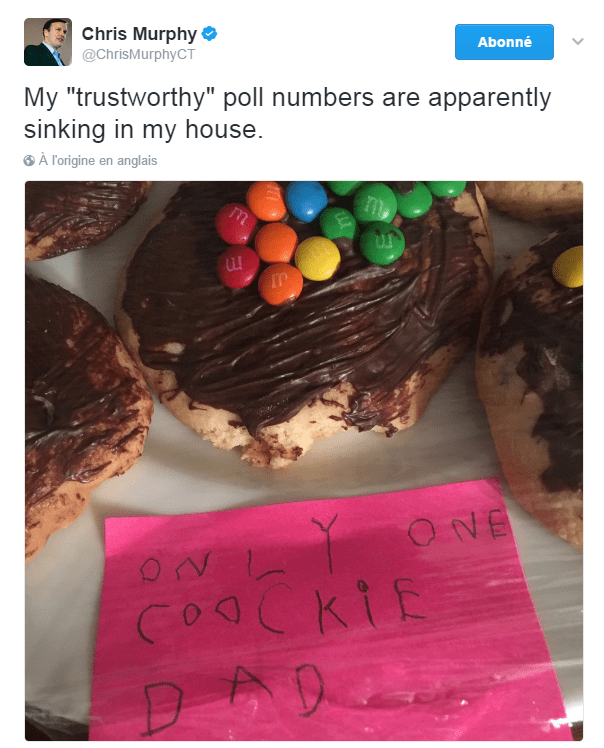Viewport: 604px width, 748px height.
Task: Click the yellow M&M on the right cookie
Action: click(568, 267)
